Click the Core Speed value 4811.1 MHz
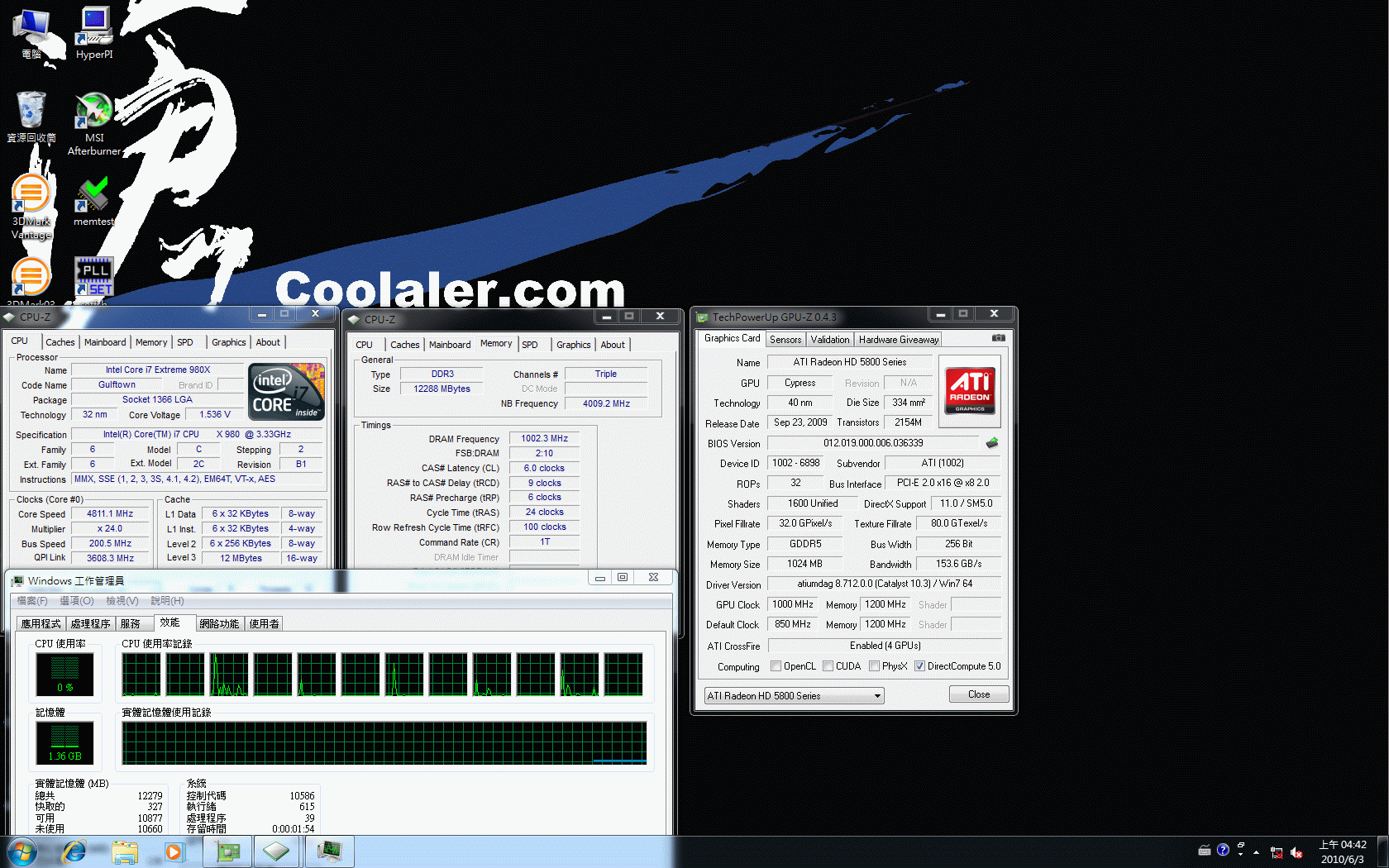 click(x=110, y=514)
